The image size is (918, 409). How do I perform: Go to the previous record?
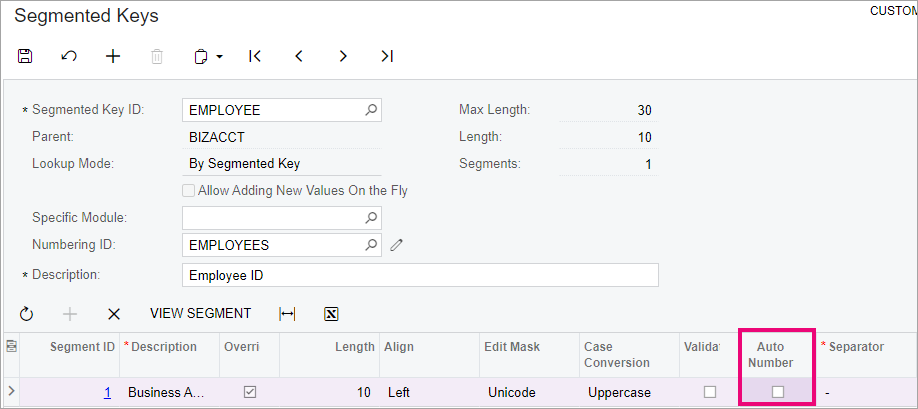point(299,56)
